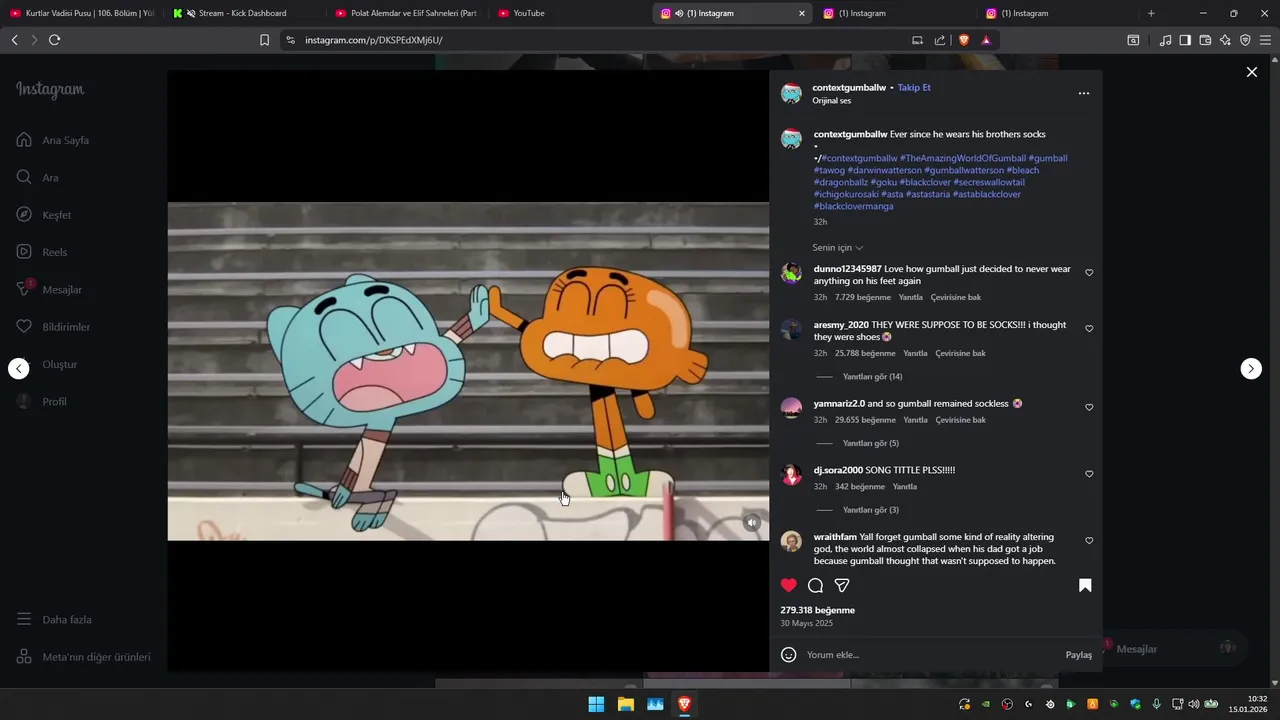1280x720 pixels.
Task: Open the browser main hamburger menu
Action: [1266, 40]
